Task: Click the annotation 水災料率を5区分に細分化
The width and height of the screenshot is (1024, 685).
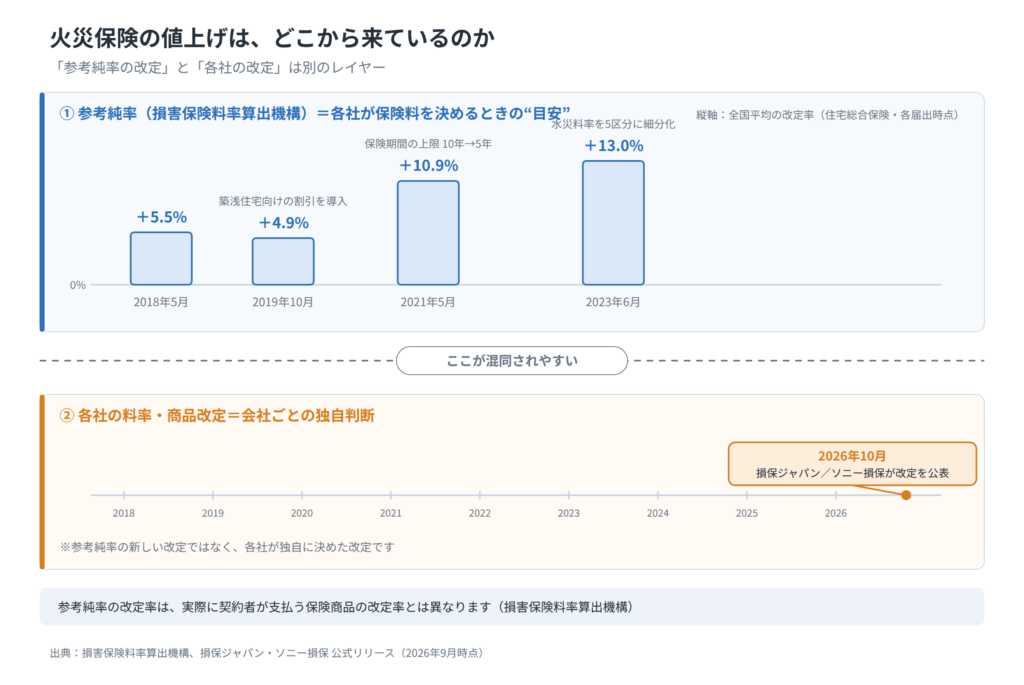Action: pyautogui.click(x=613, y=124)
